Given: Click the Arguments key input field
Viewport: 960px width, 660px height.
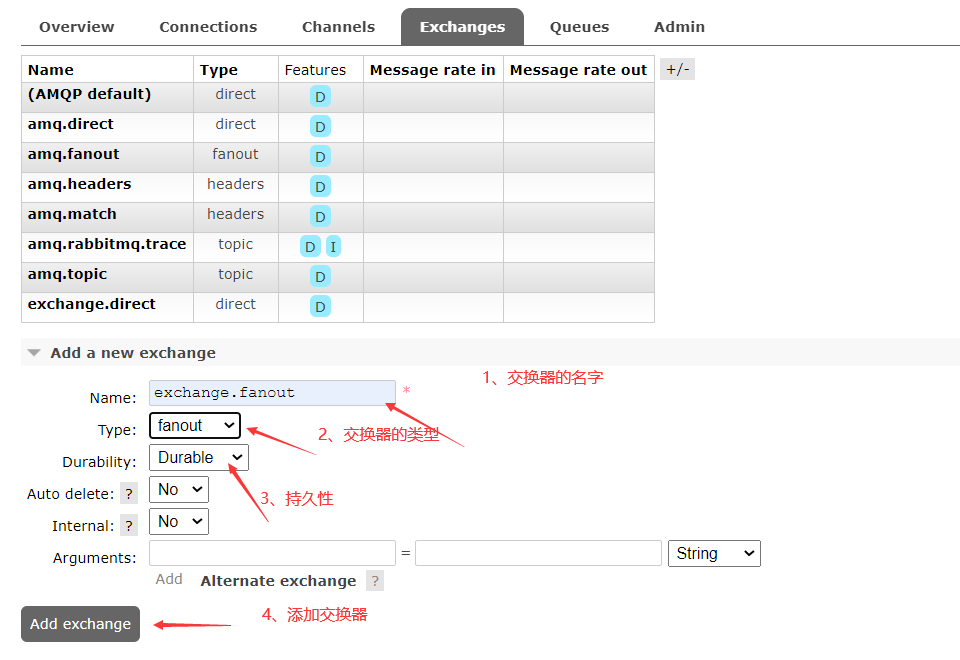Looking at the screenshot, I should click(272, 553).
